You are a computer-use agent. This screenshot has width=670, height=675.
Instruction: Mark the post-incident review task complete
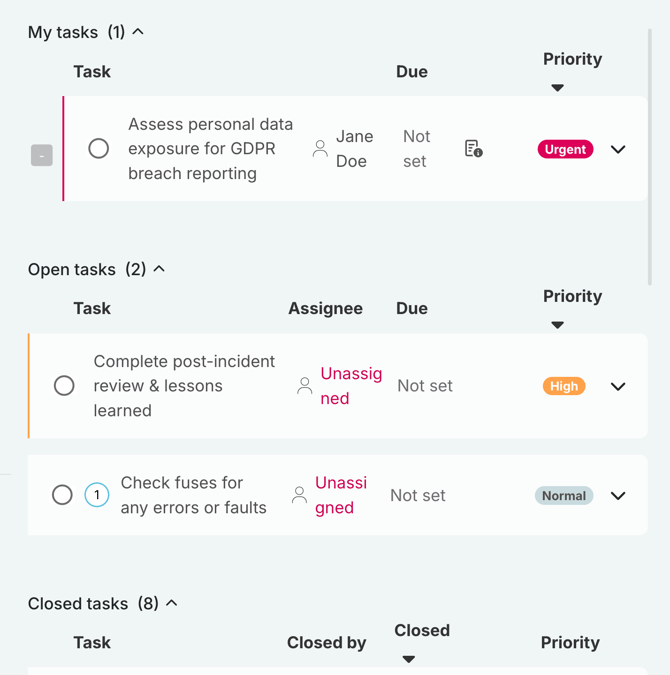tap(64, 386)
